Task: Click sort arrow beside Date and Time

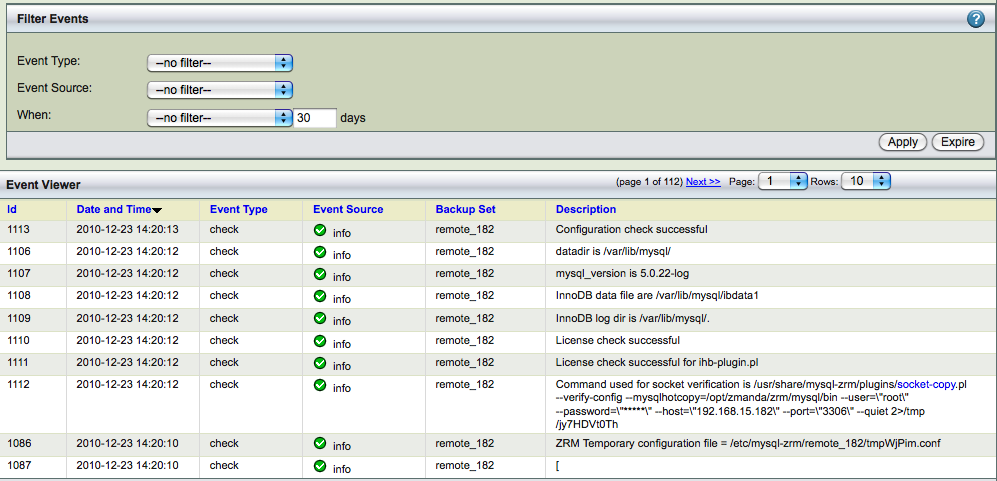Action: [157, 211]
